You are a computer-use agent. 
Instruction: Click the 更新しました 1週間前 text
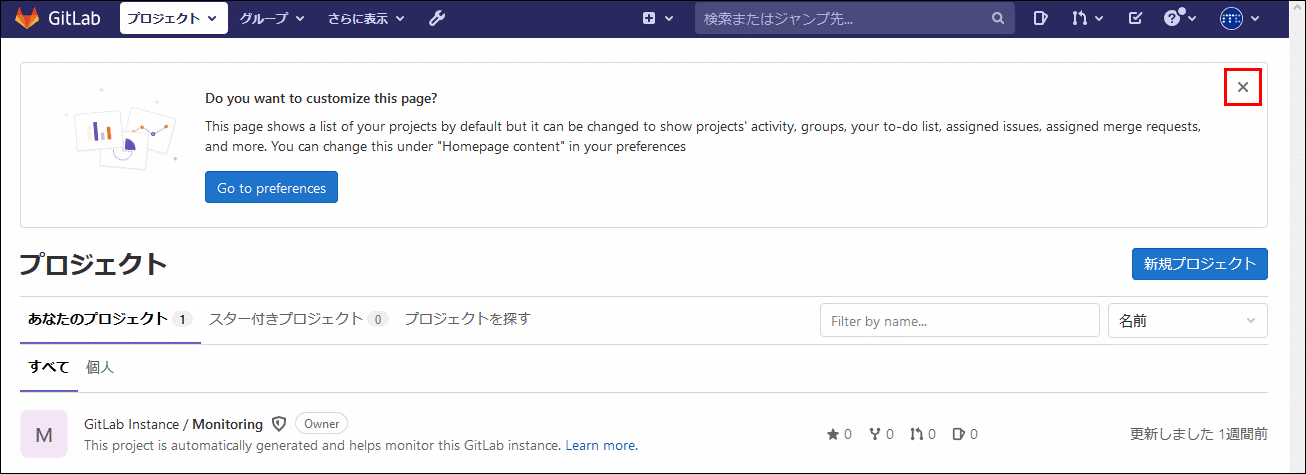[1198, 434]
